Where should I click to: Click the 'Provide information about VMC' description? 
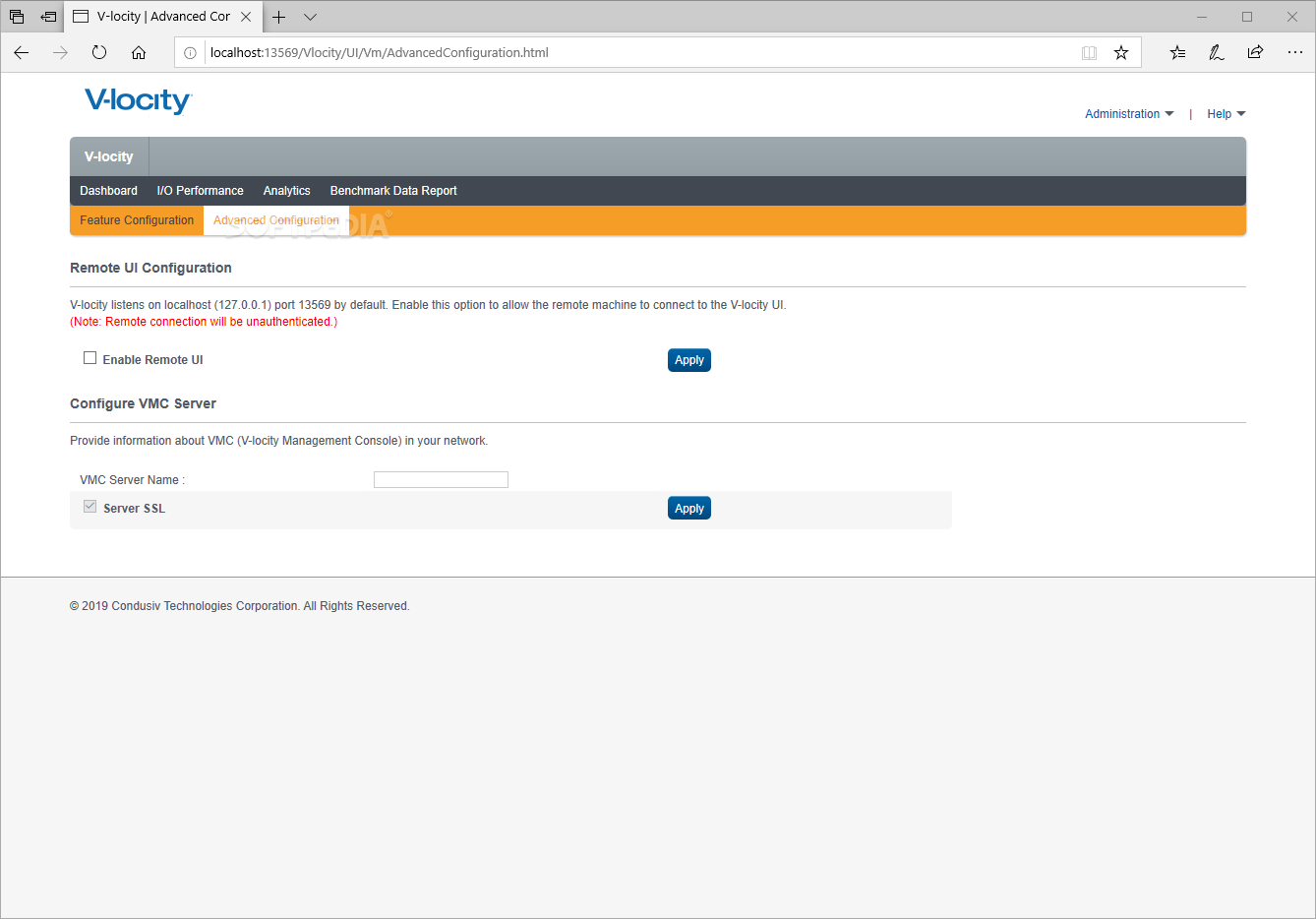pos(278,441)
